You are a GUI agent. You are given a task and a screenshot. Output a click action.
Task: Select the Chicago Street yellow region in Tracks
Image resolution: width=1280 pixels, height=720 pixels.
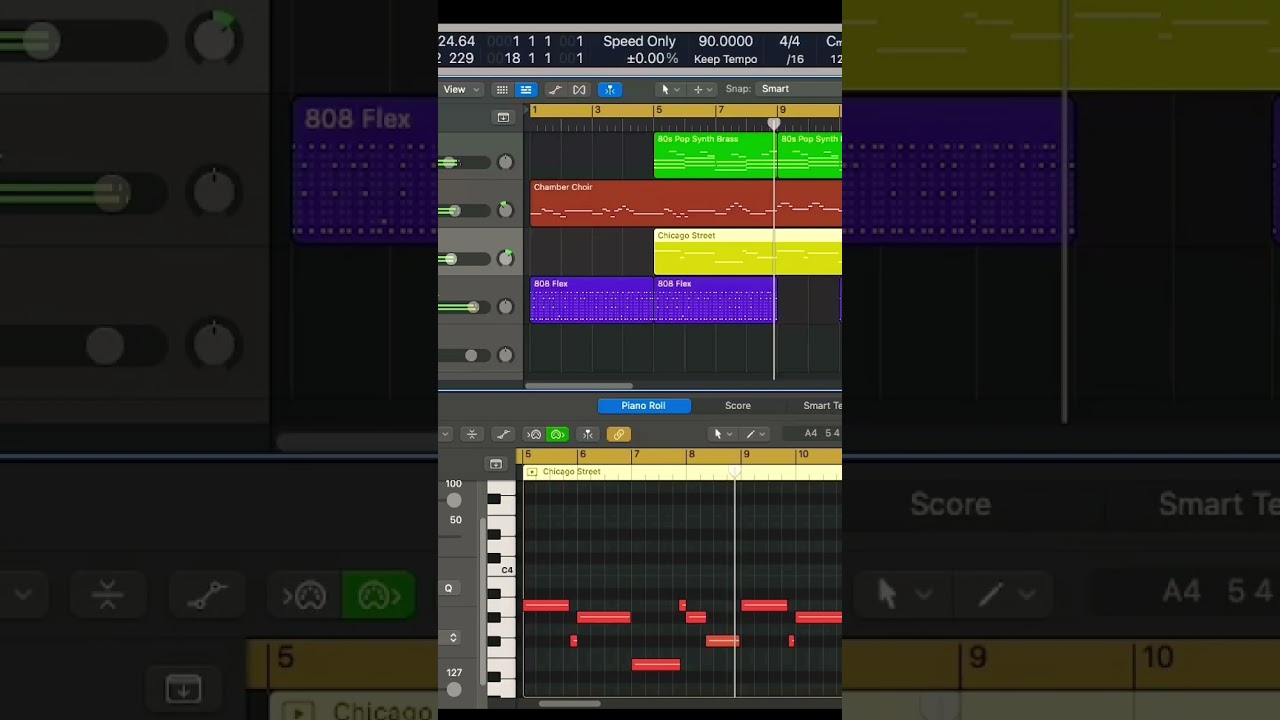(747, 252)
